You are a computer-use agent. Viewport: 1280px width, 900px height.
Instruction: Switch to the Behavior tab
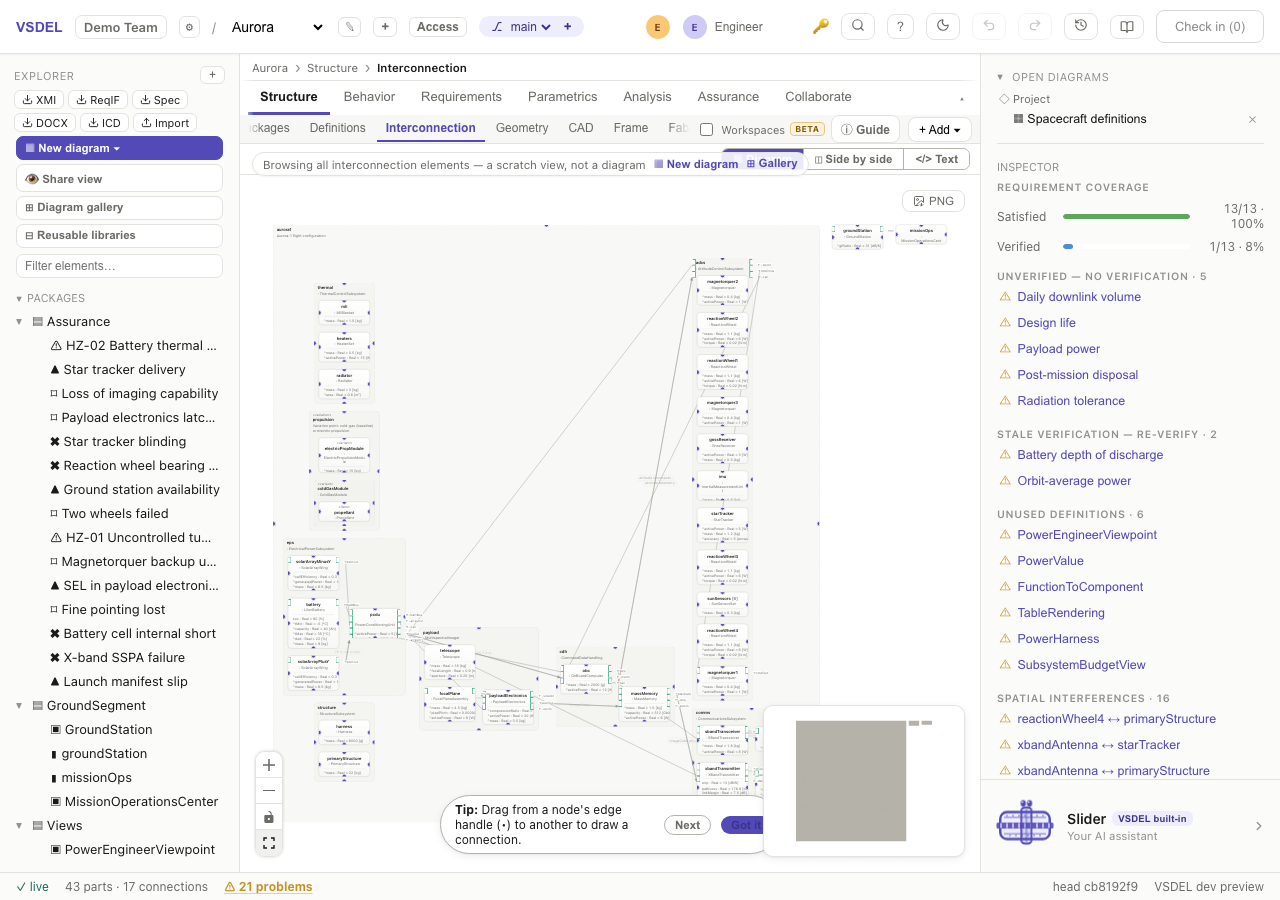tap(369, 97)
